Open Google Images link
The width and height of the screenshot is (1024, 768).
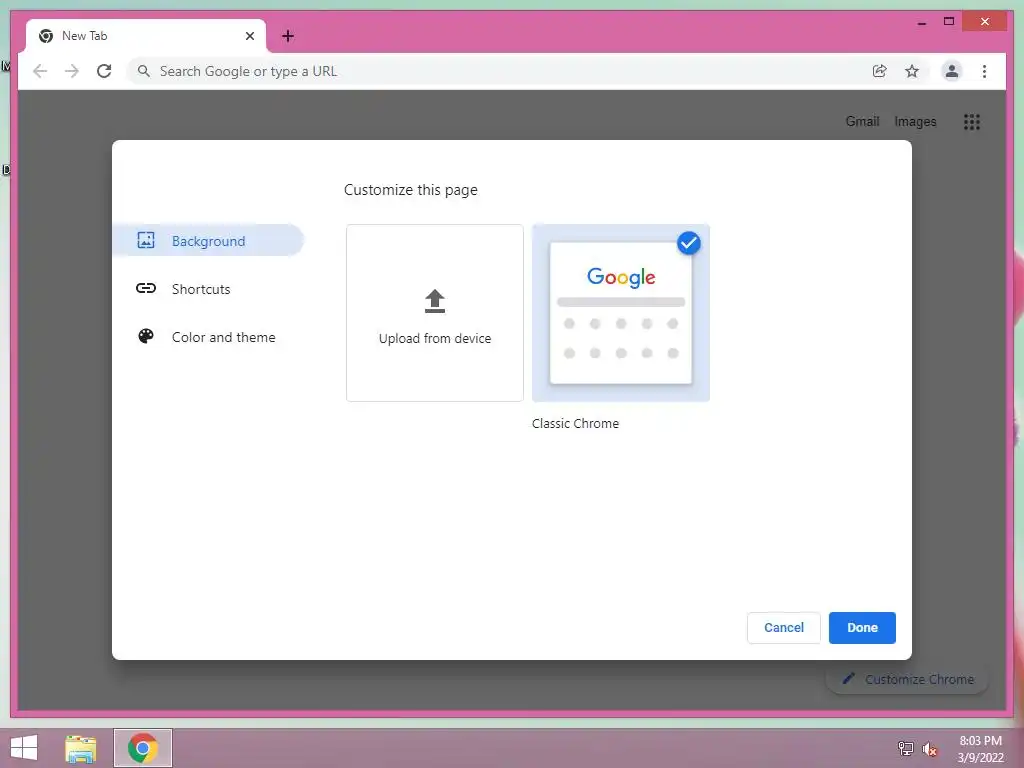[915, 121]
